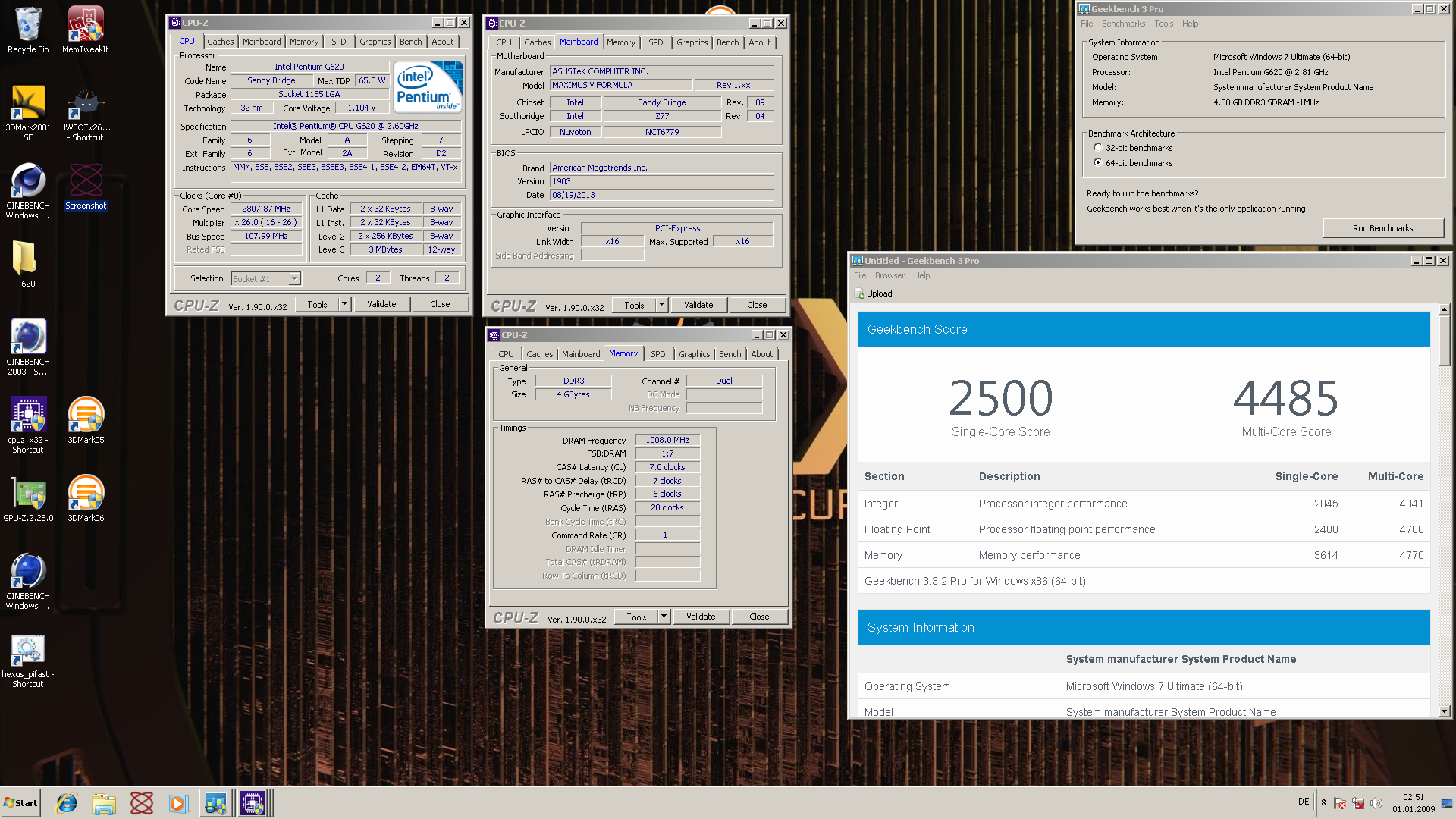Open Help menu in Geekbench 3 Pro
This screenshot has width=1456, height=819.
tap(1191, 24)
